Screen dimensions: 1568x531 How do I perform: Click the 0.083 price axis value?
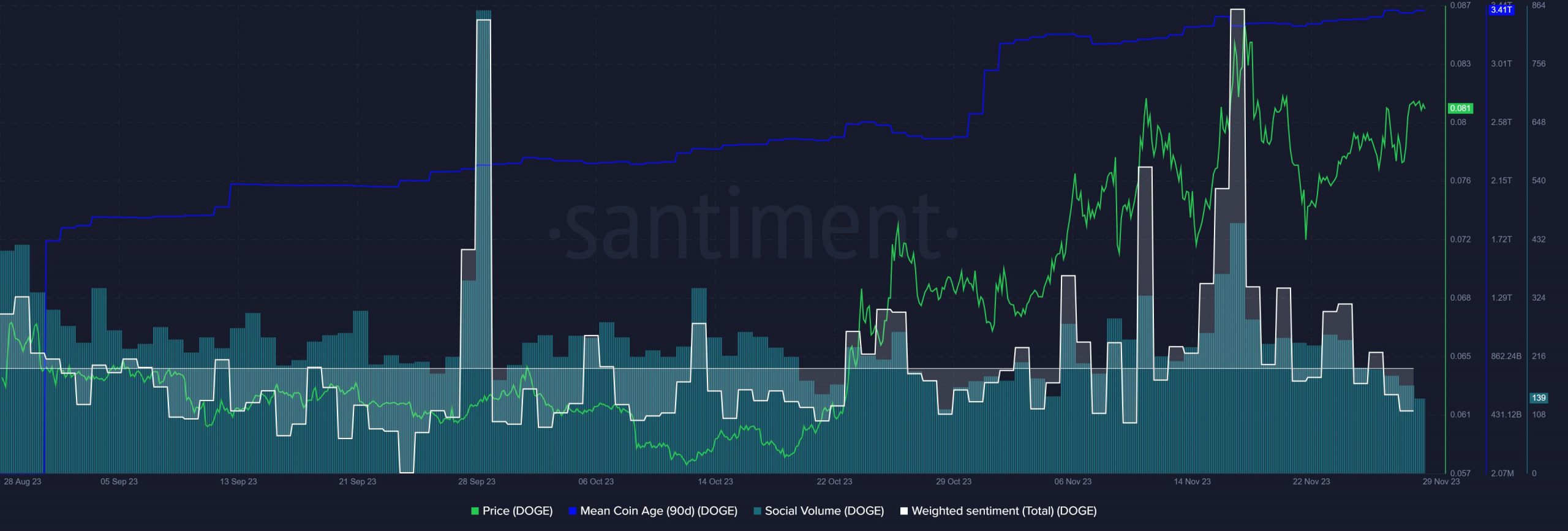[1460, 64]
